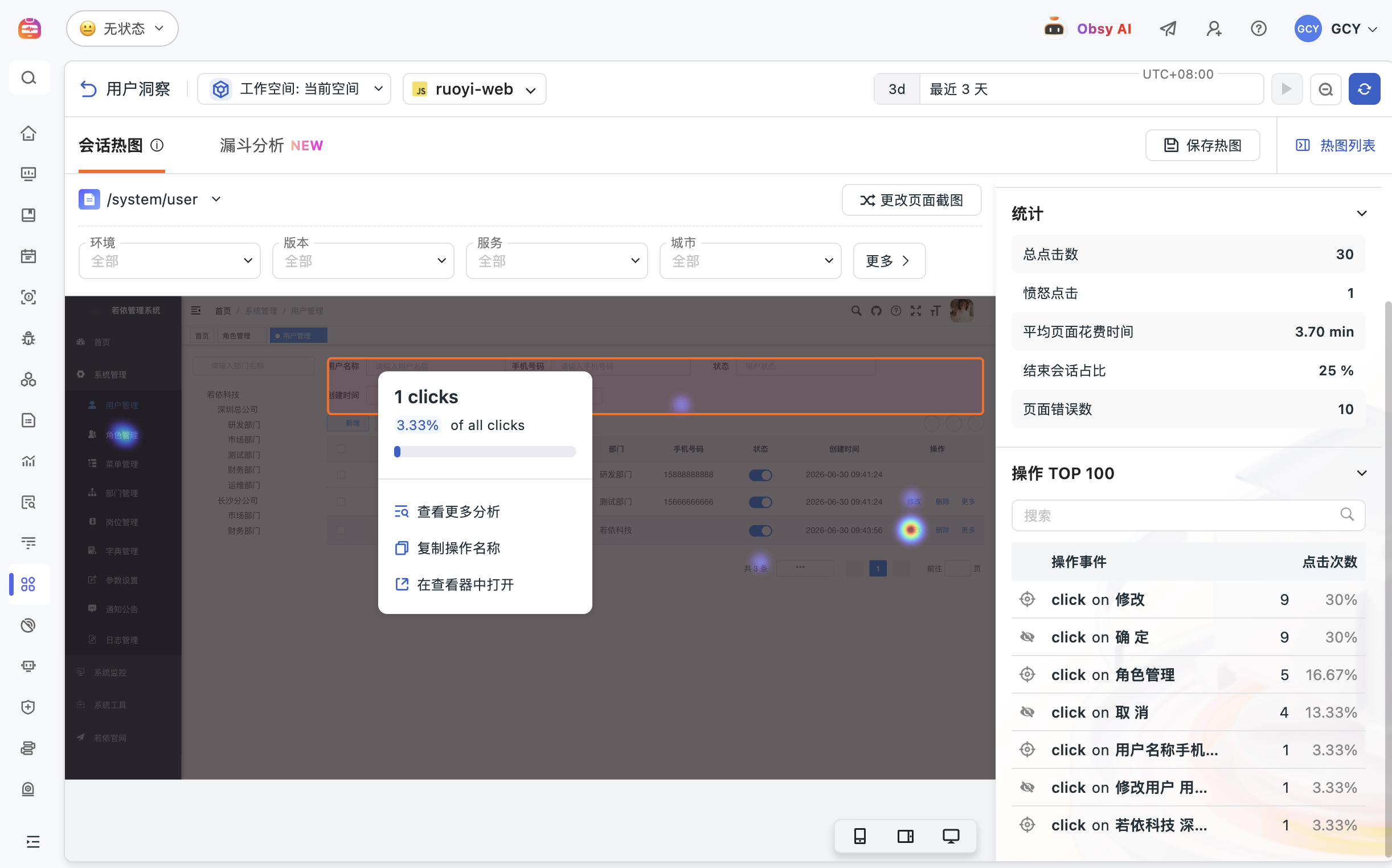Viewport: 1392px width, 868px height.
Task: Click the 最近 3 天 time range field
Action: coord(1091,89)
